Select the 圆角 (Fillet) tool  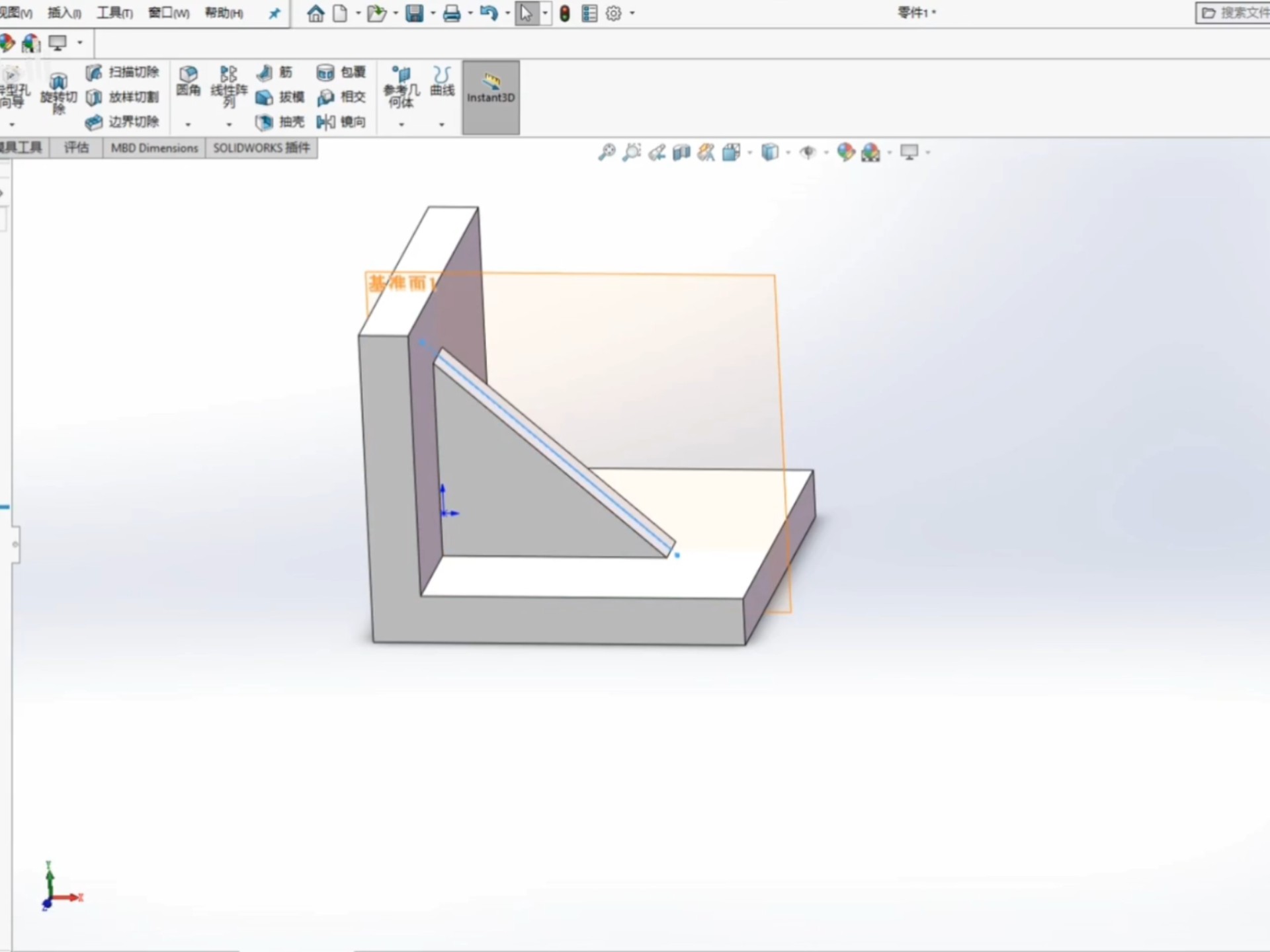tap(189, 81)
